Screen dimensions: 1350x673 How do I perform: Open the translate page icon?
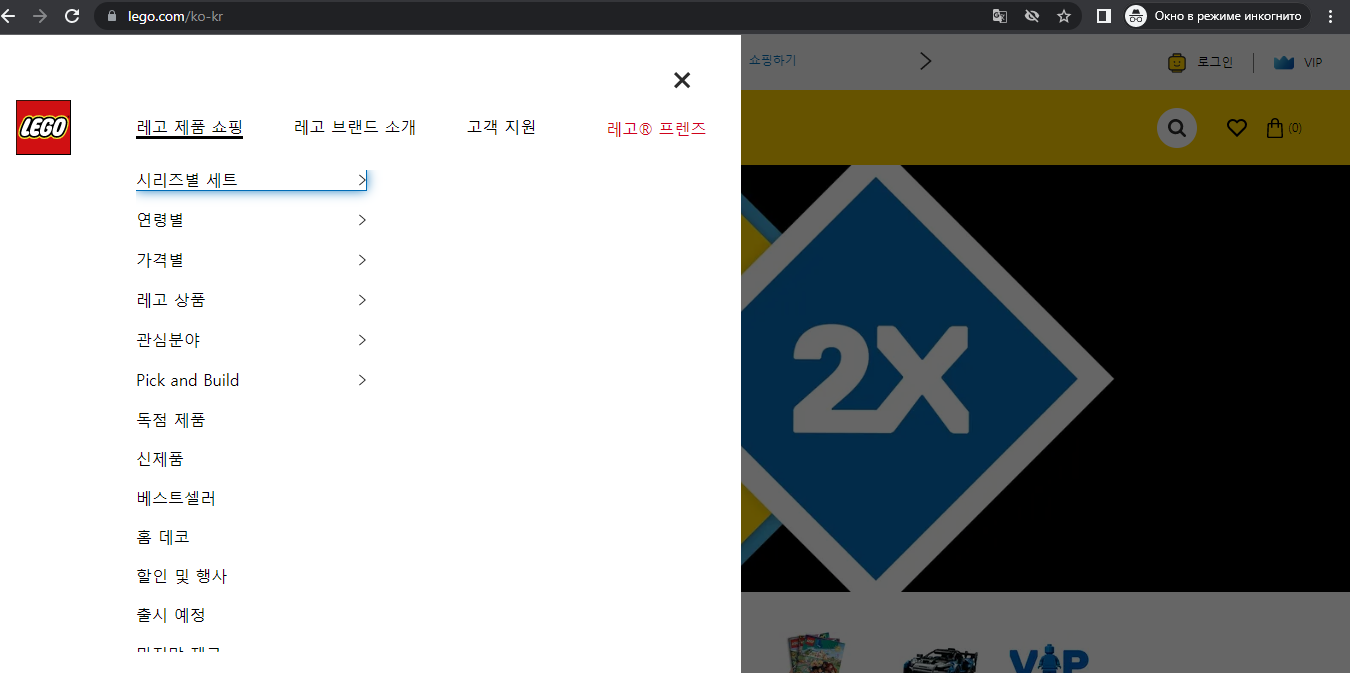999,16
